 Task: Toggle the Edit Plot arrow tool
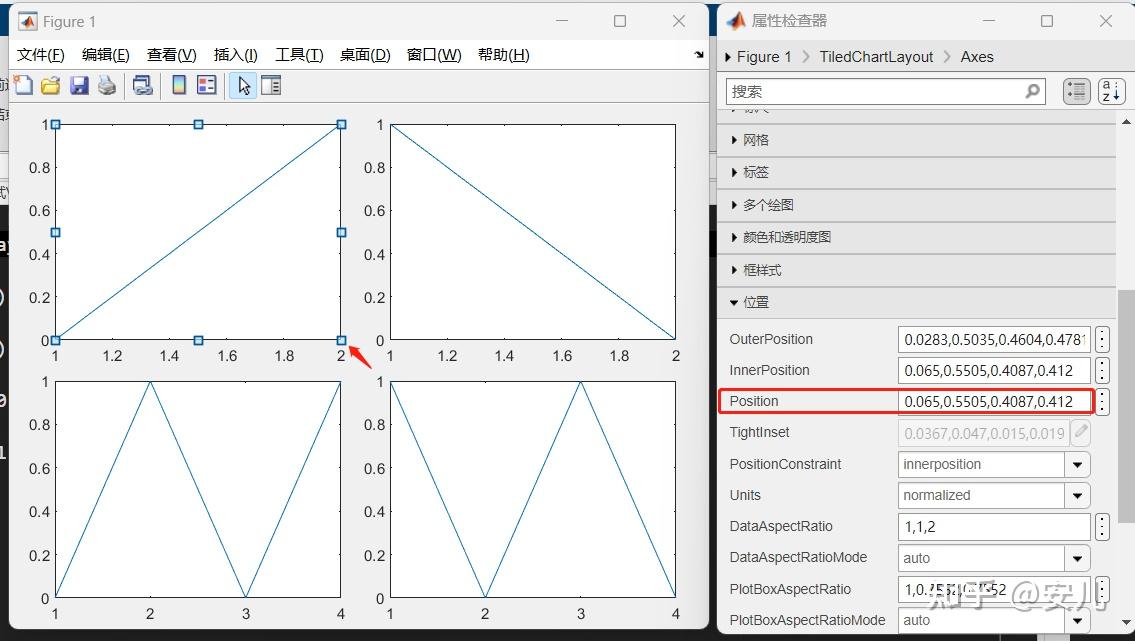[243, 85]
